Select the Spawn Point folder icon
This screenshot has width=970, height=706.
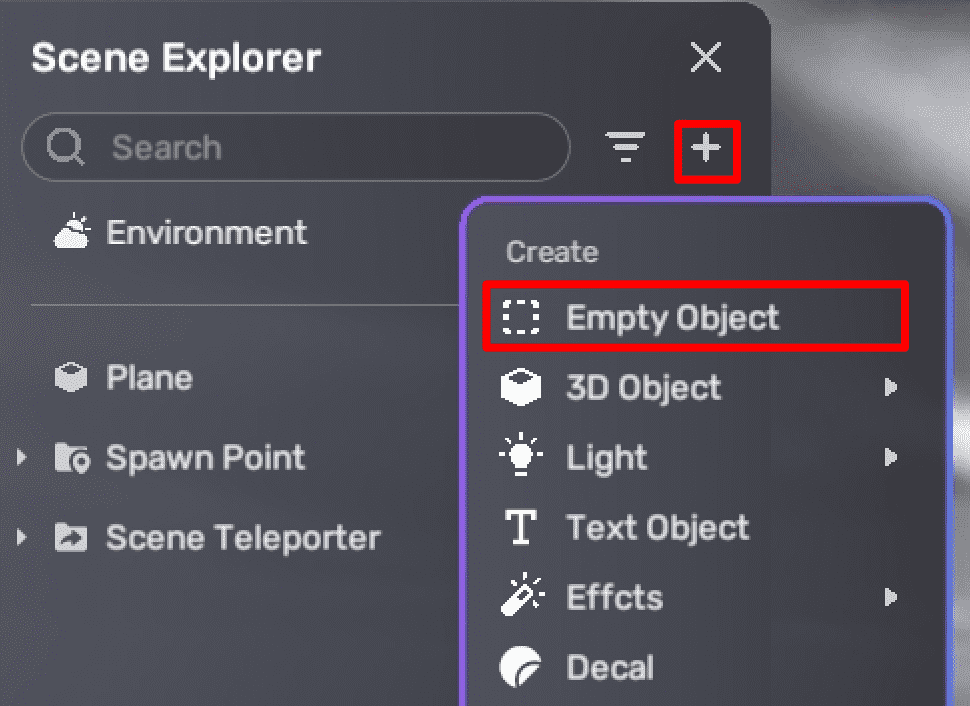tap(72, 458)
